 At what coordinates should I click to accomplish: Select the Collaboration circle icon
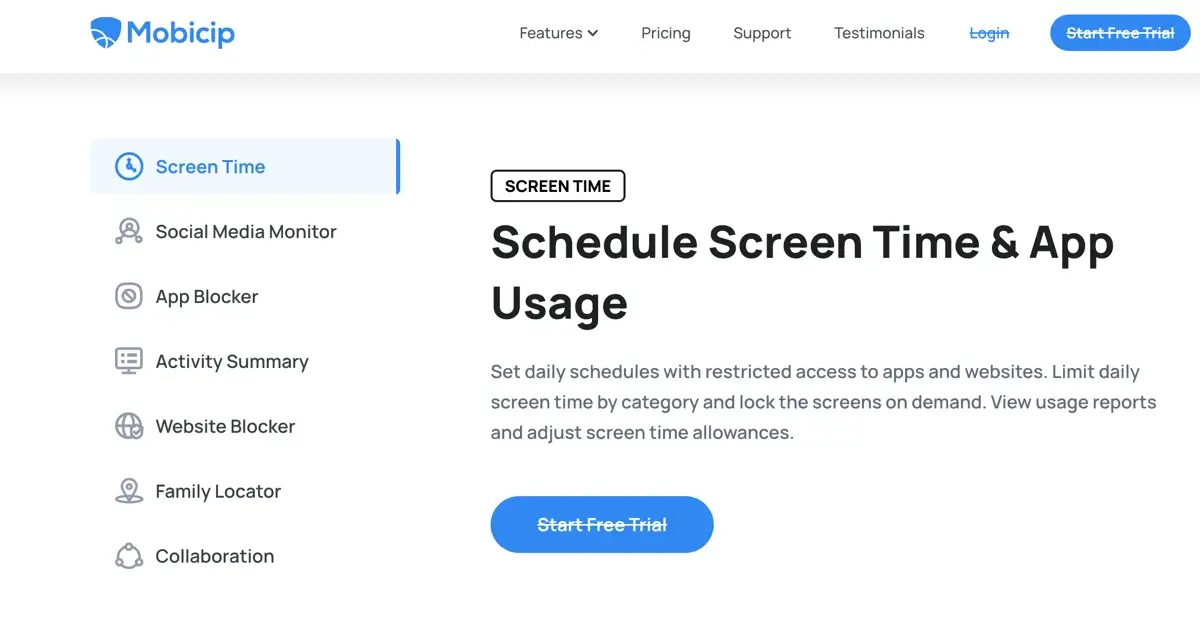click(x=129, y=556)
